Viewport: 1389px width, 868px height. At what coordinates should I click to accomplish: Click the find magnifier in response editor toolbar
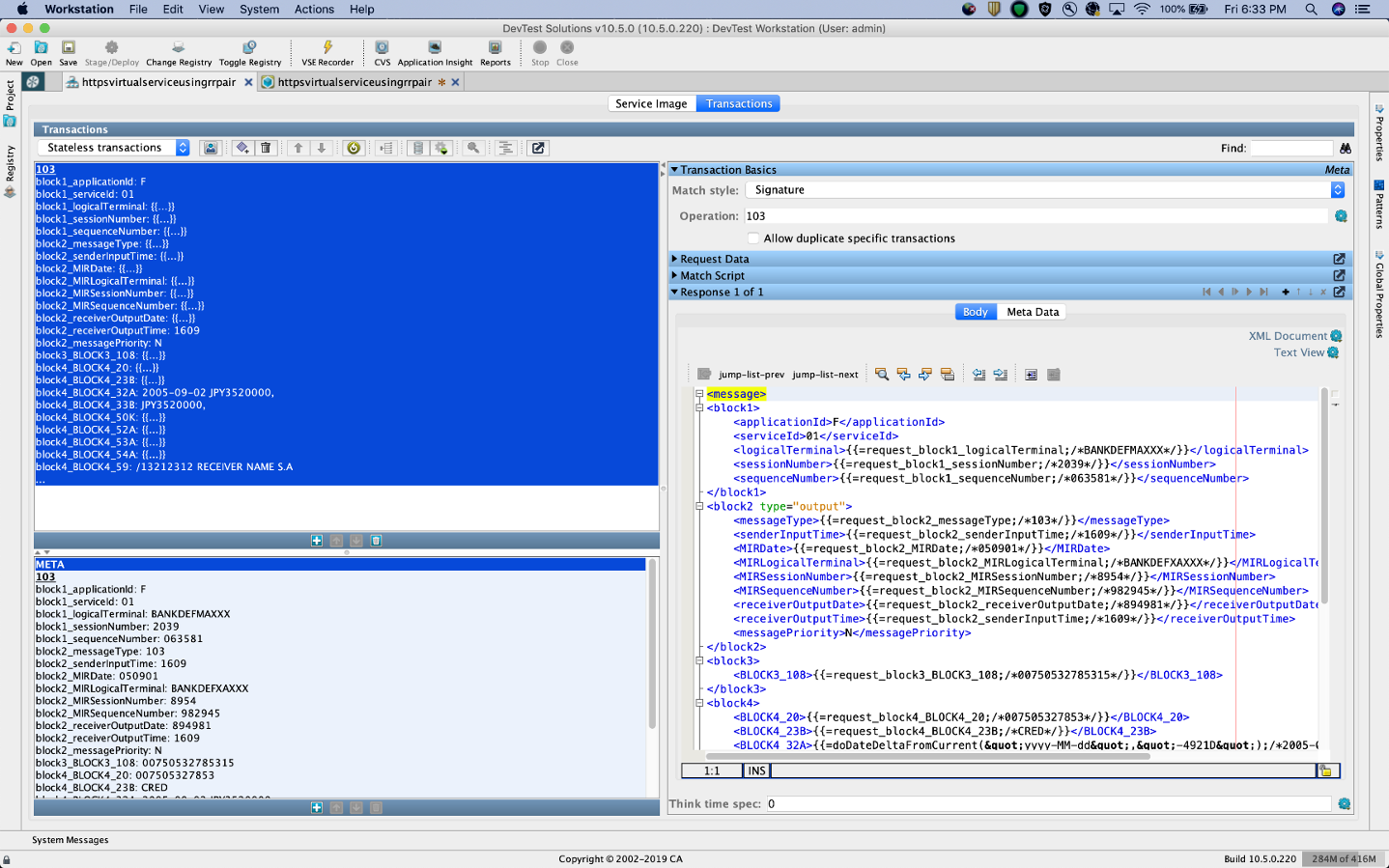pos(882,375)
